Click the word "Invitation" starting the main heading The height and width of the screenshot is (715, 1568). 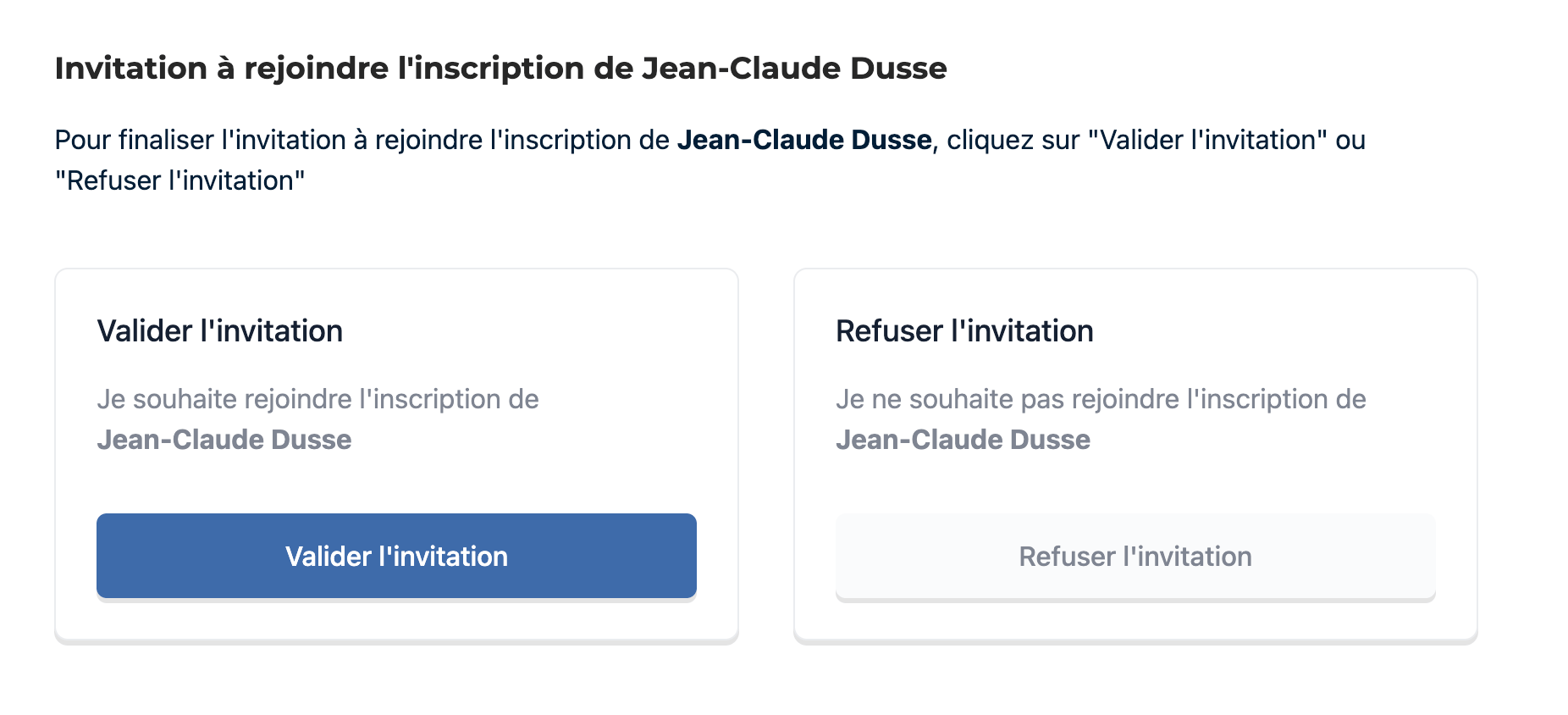[x=131, y=69]
